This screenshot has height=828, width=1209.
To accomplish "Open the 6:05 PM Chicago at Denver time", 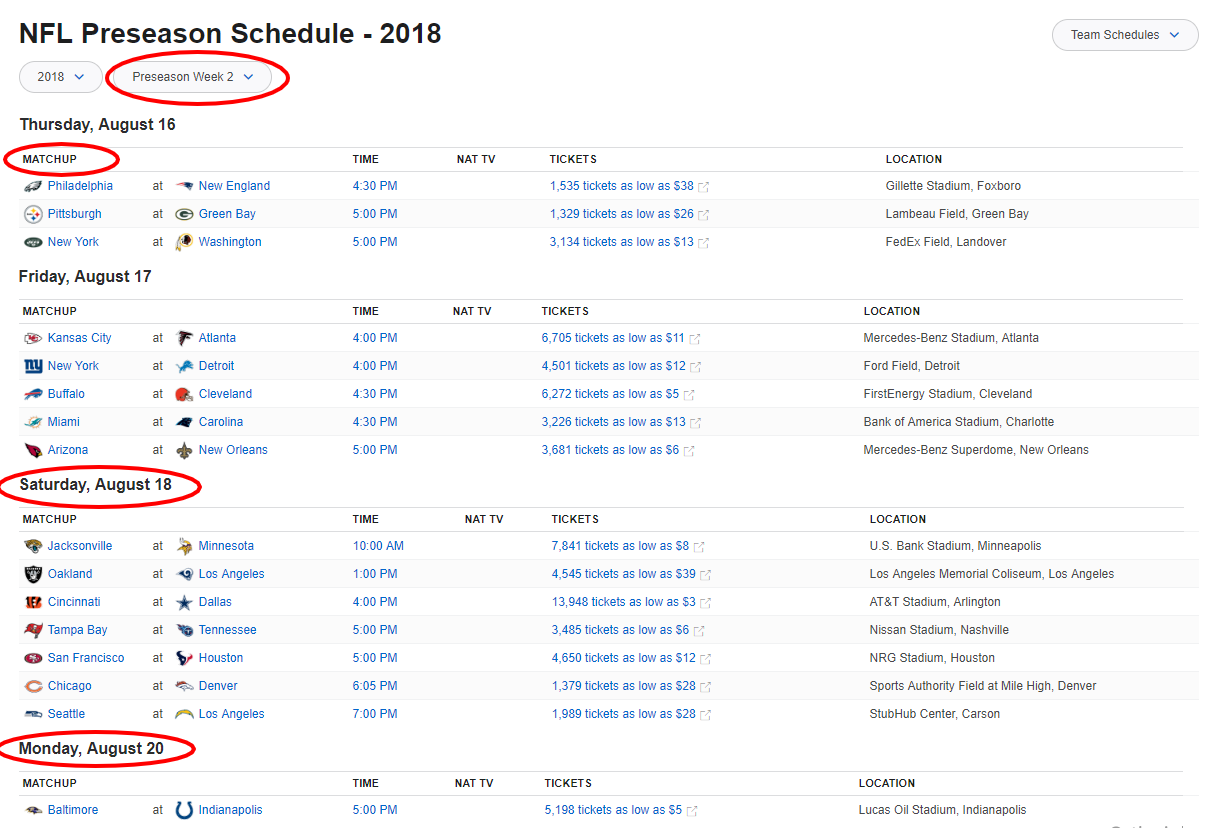I will [x=375, y=686].
